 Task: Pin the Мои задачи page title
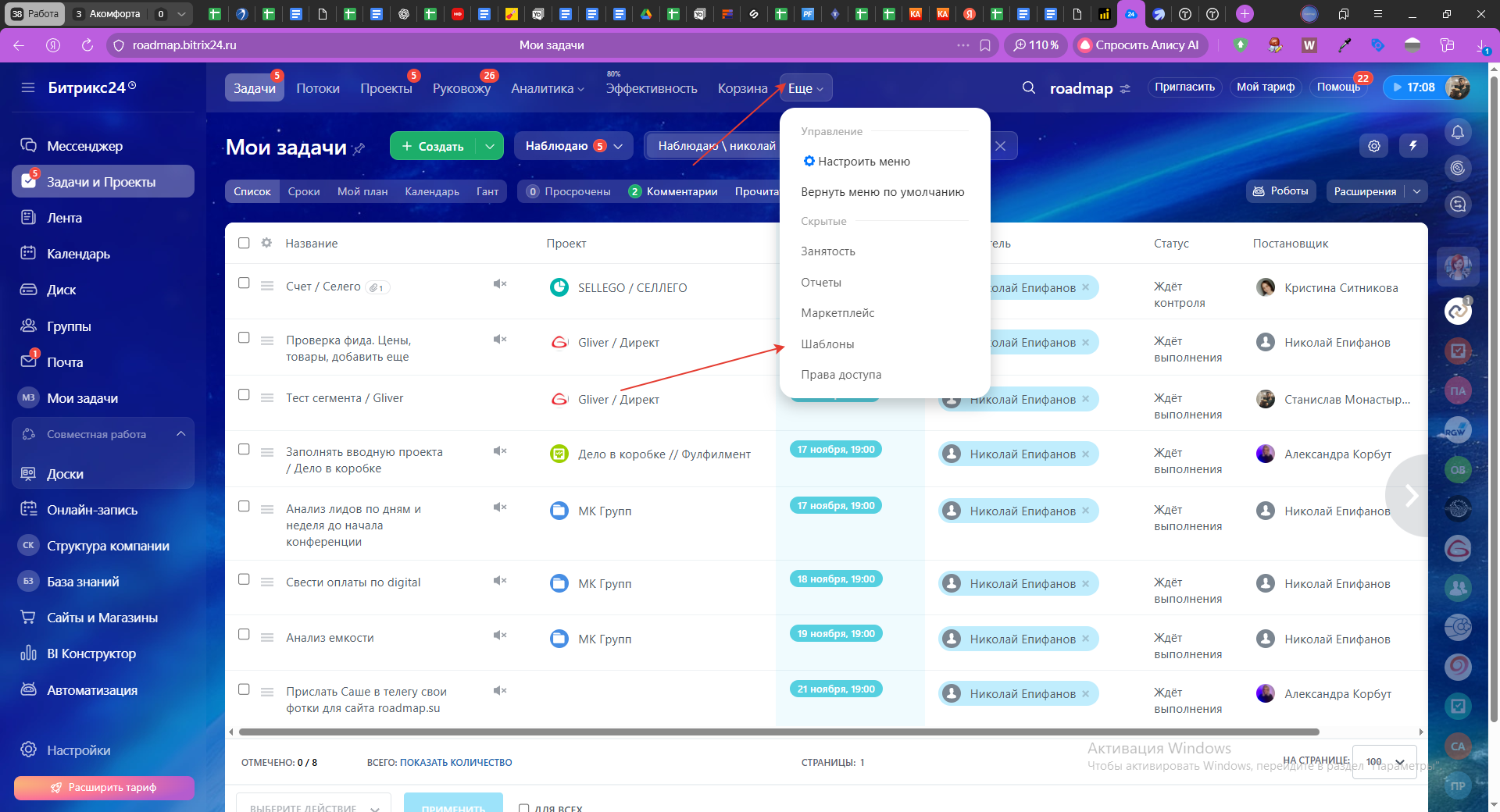click(359, 148)
